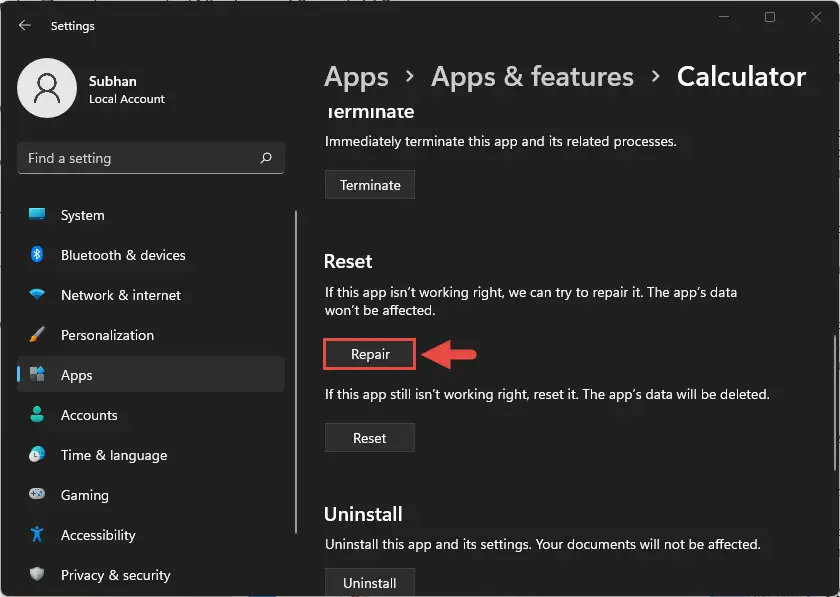Viewport: 840px width, 597px height.
Task: Minimize the Settings window
Action: (724, 17)
